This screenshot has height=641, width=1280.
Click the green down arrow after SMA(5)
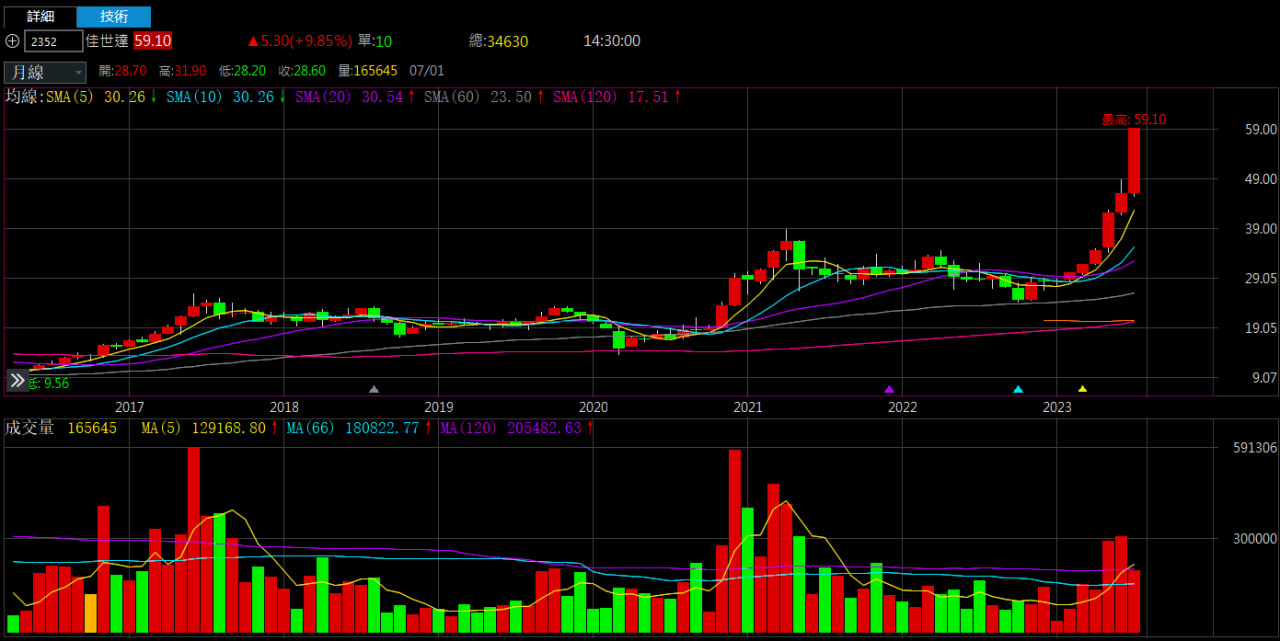coord(154,97)
